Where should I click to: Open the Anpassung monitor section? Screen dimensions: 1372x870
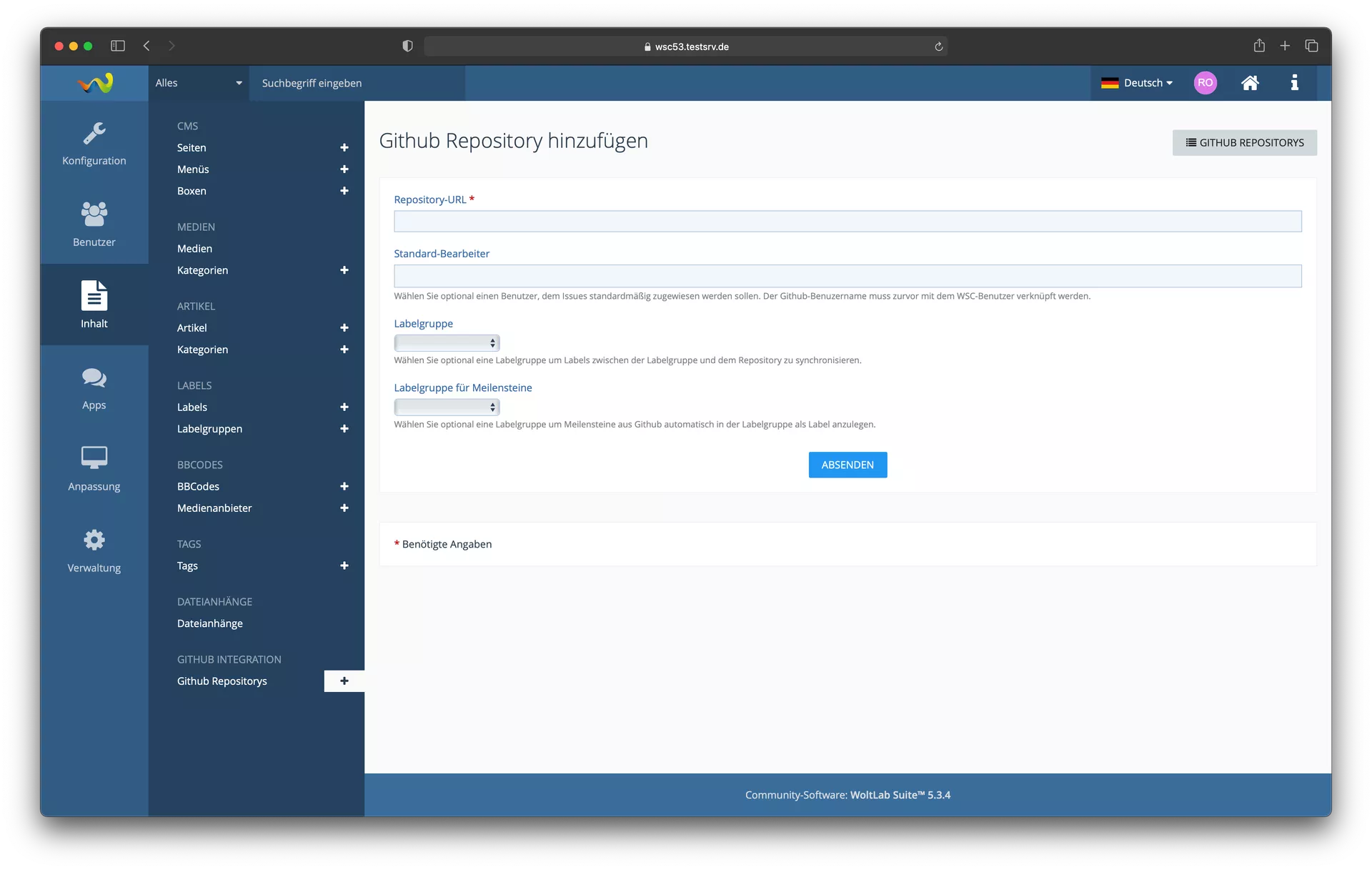pyautogui.click(x=94, y=468)
